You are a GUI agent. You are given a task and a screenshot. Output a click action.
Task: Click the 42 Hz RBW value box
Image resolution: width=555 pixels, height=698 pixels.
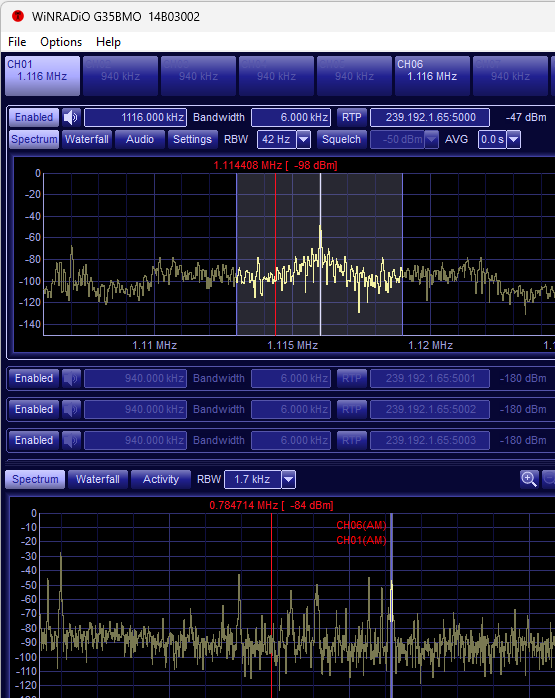click(x=277, y=140)
